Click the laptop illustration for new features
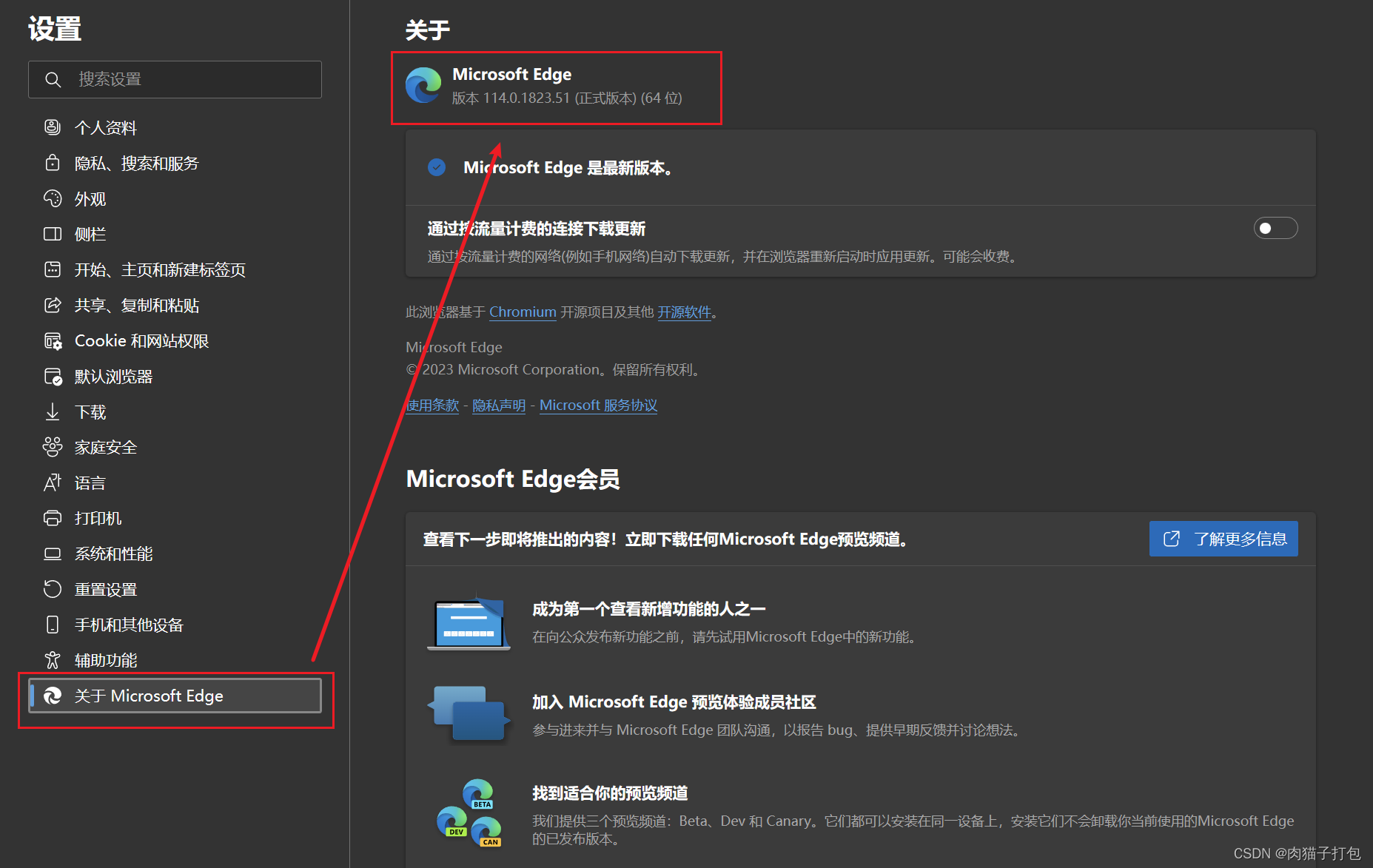Image resolution: width=1373 pixels, height=868 pixels. [469, 622]
